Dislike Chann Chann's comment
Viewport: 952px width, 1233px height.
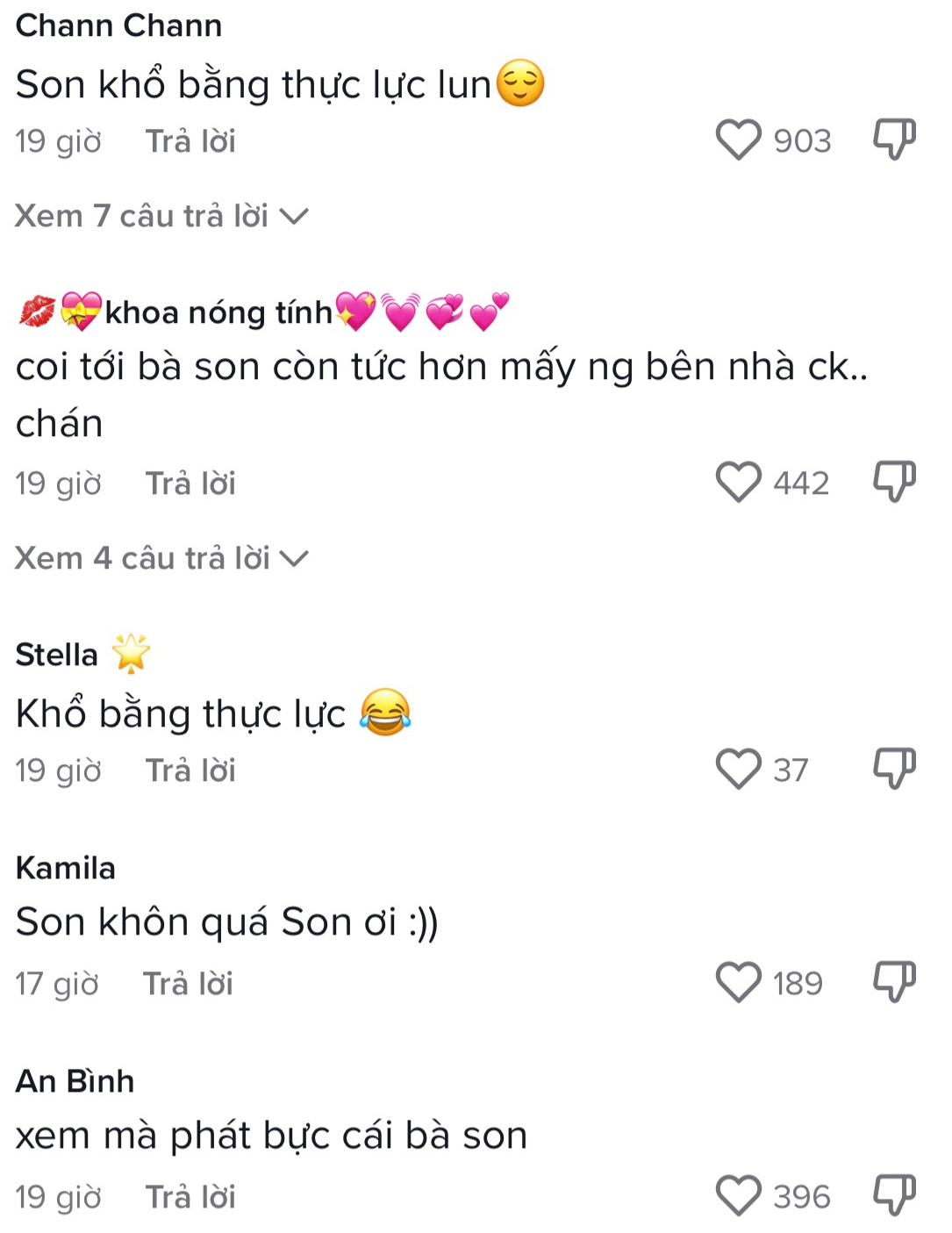point(894,140)
